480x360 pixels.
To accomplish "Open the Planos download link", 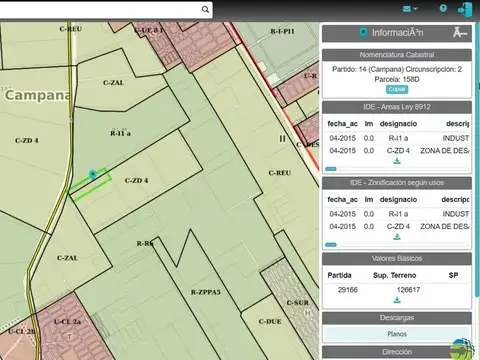I will point(397,334).
